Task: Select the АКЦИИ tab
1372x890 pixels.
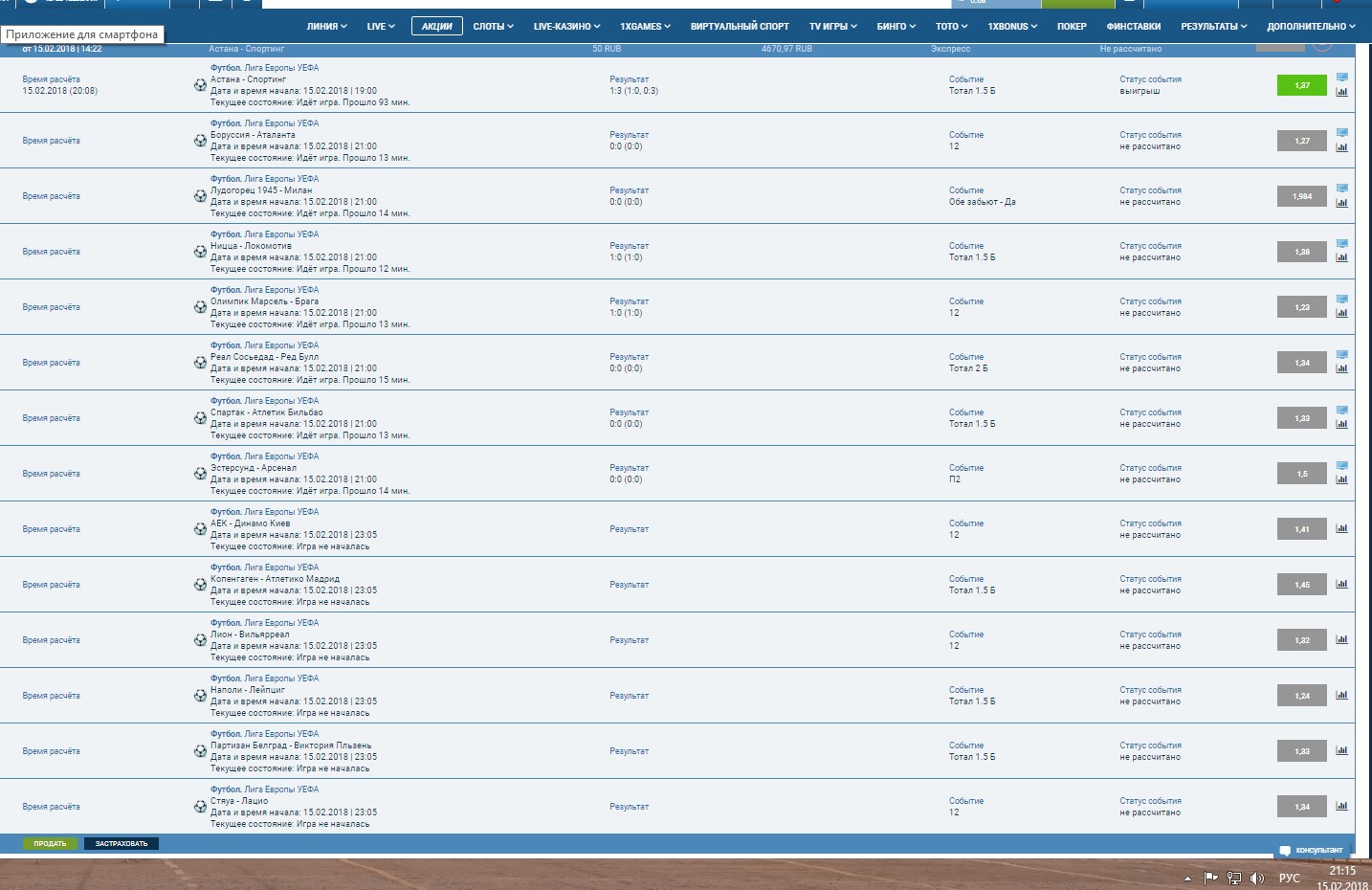Action: [436, 26]
